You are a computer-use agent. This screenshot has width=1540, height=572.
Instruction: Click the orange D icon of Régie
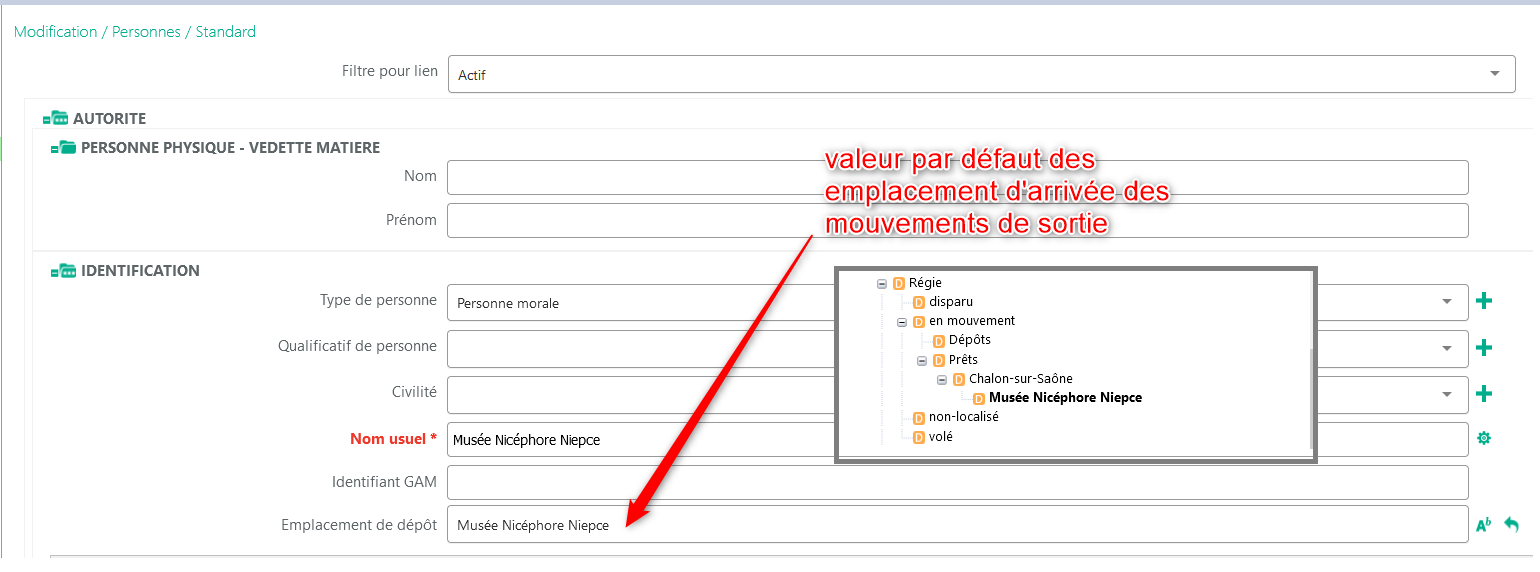(899, 283)
